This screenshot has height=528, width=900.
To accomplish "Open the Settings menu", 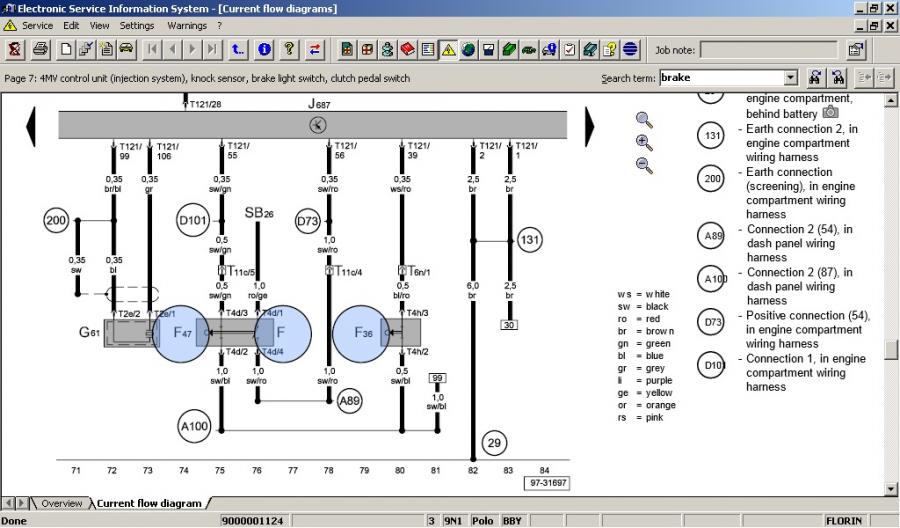I will 137,25.
